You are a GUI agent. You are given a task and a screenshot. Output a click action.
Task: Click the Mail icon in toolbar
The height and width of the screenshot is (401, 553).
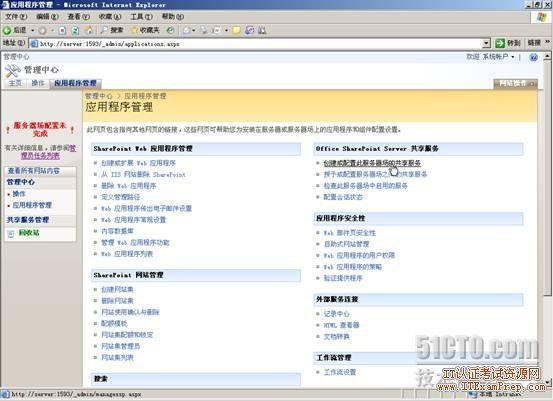tap(187, 31)
